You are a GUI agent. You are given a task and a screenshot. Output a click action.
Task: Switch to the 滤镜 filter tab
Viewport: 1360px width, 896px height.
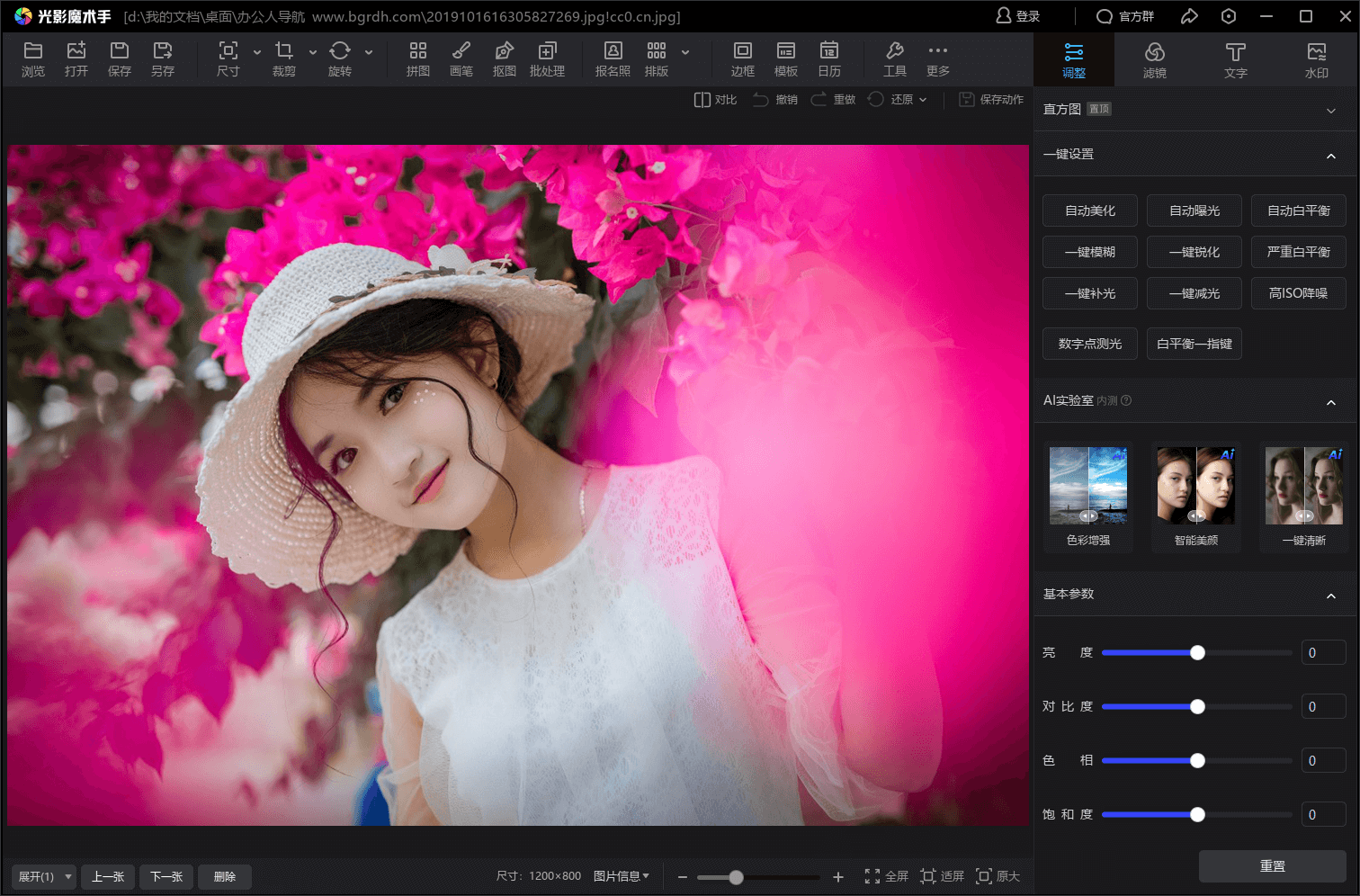[x=1154, y=59]
